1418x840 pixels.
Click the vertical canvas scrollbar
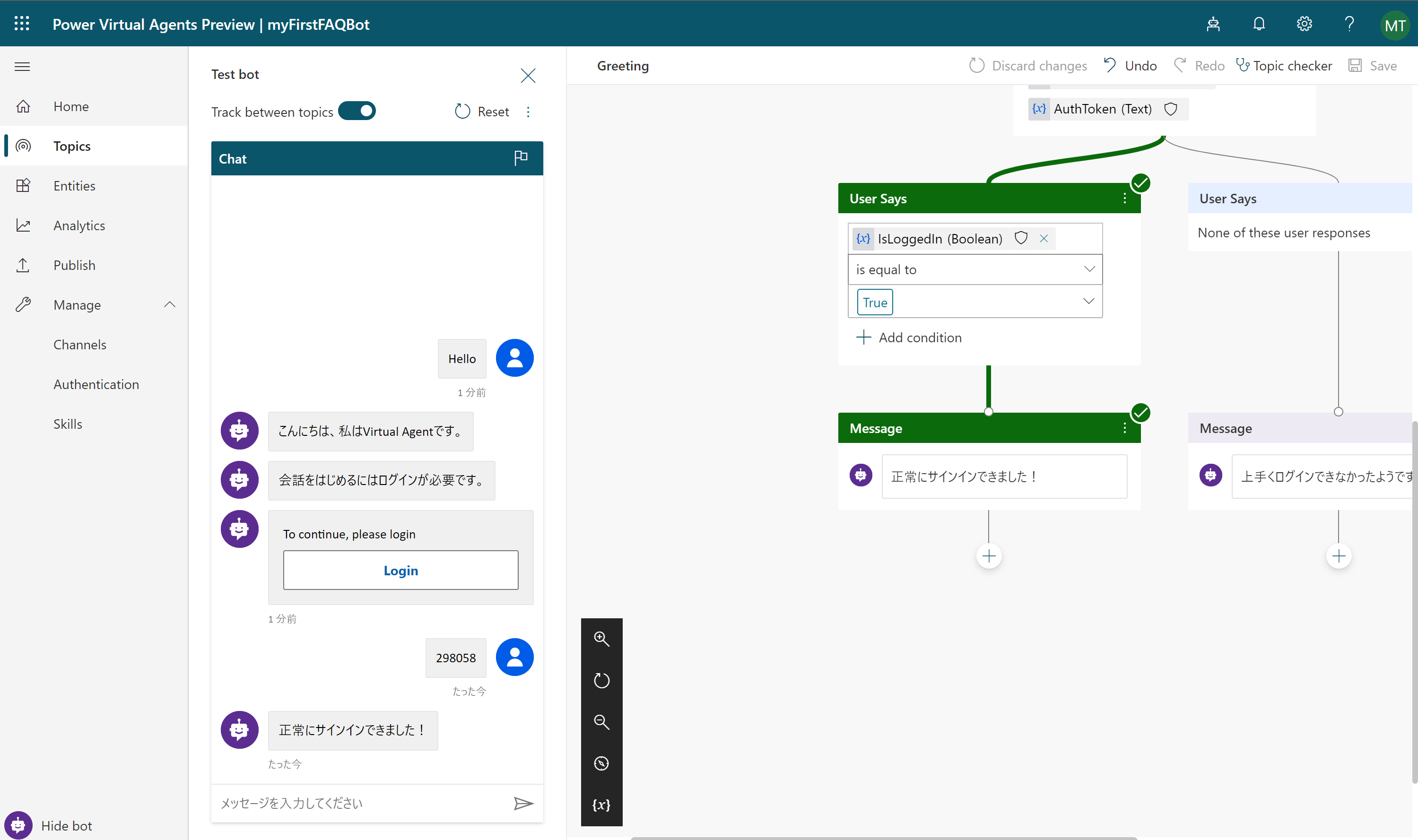1415,602
